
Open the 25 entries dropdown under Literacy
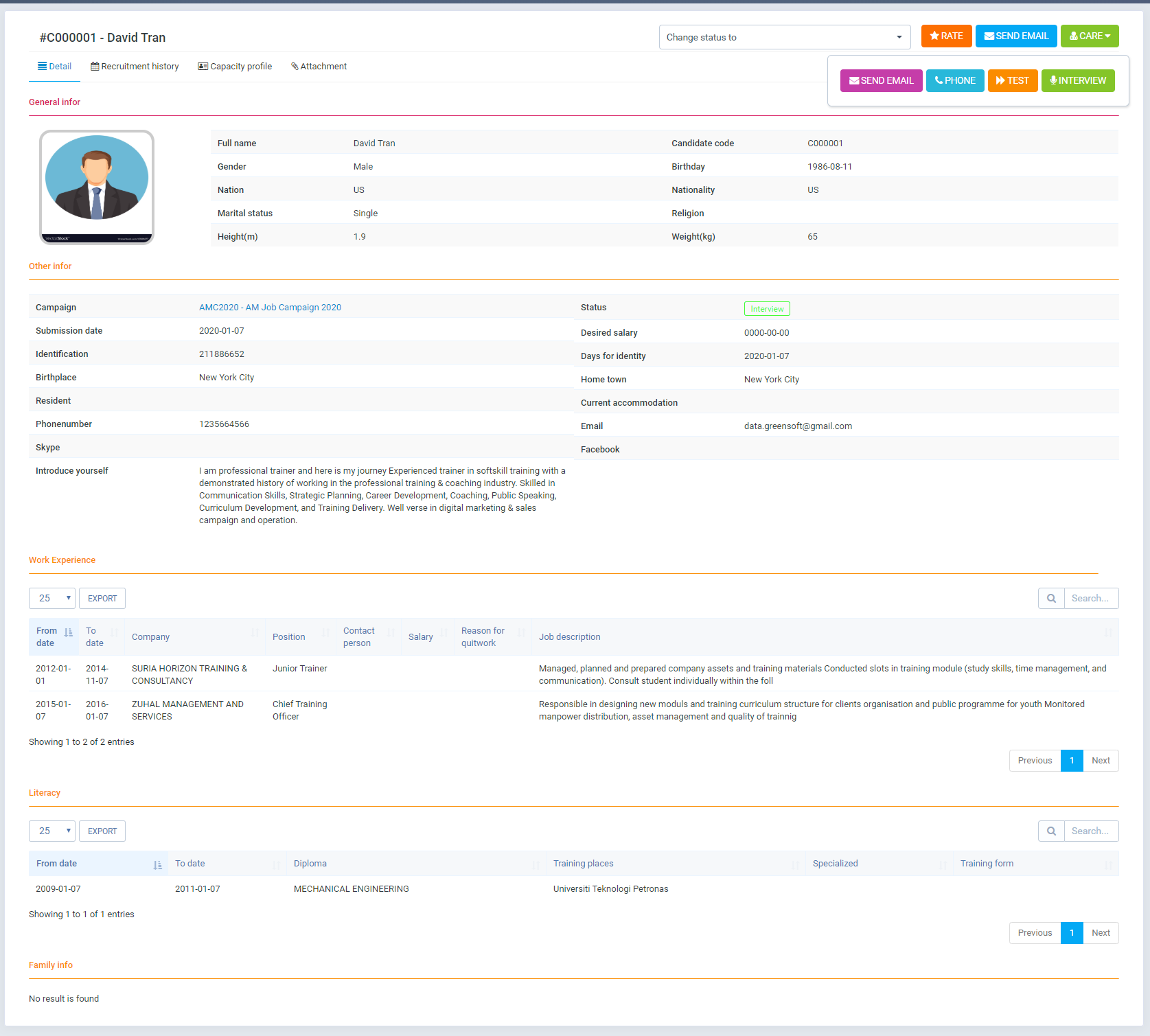(51, 831)
